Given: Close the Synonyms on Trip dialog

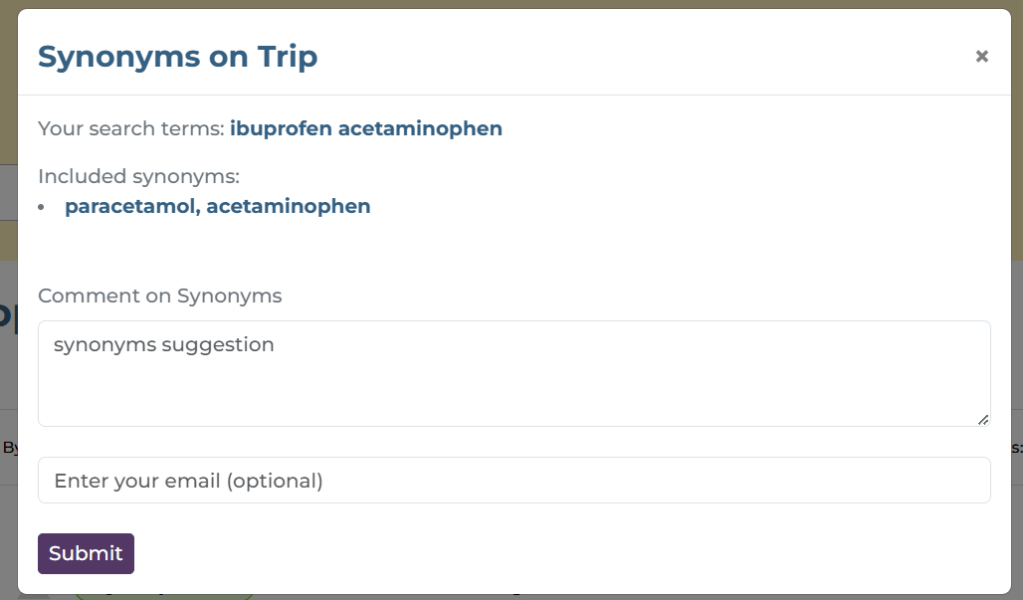Looking at the screenshot, I should [982, 57].
